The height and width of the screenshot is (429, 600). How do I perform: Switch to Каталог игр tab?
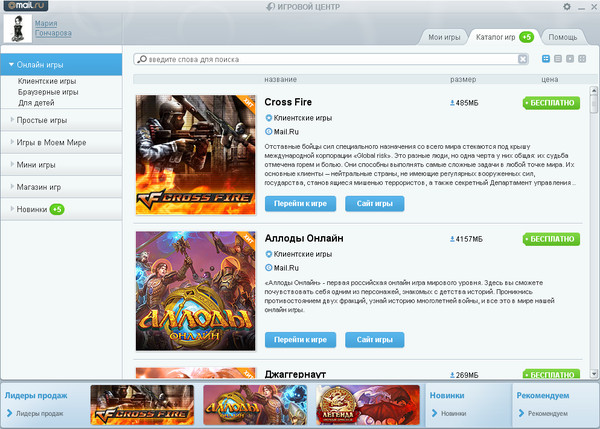[503, 37]
